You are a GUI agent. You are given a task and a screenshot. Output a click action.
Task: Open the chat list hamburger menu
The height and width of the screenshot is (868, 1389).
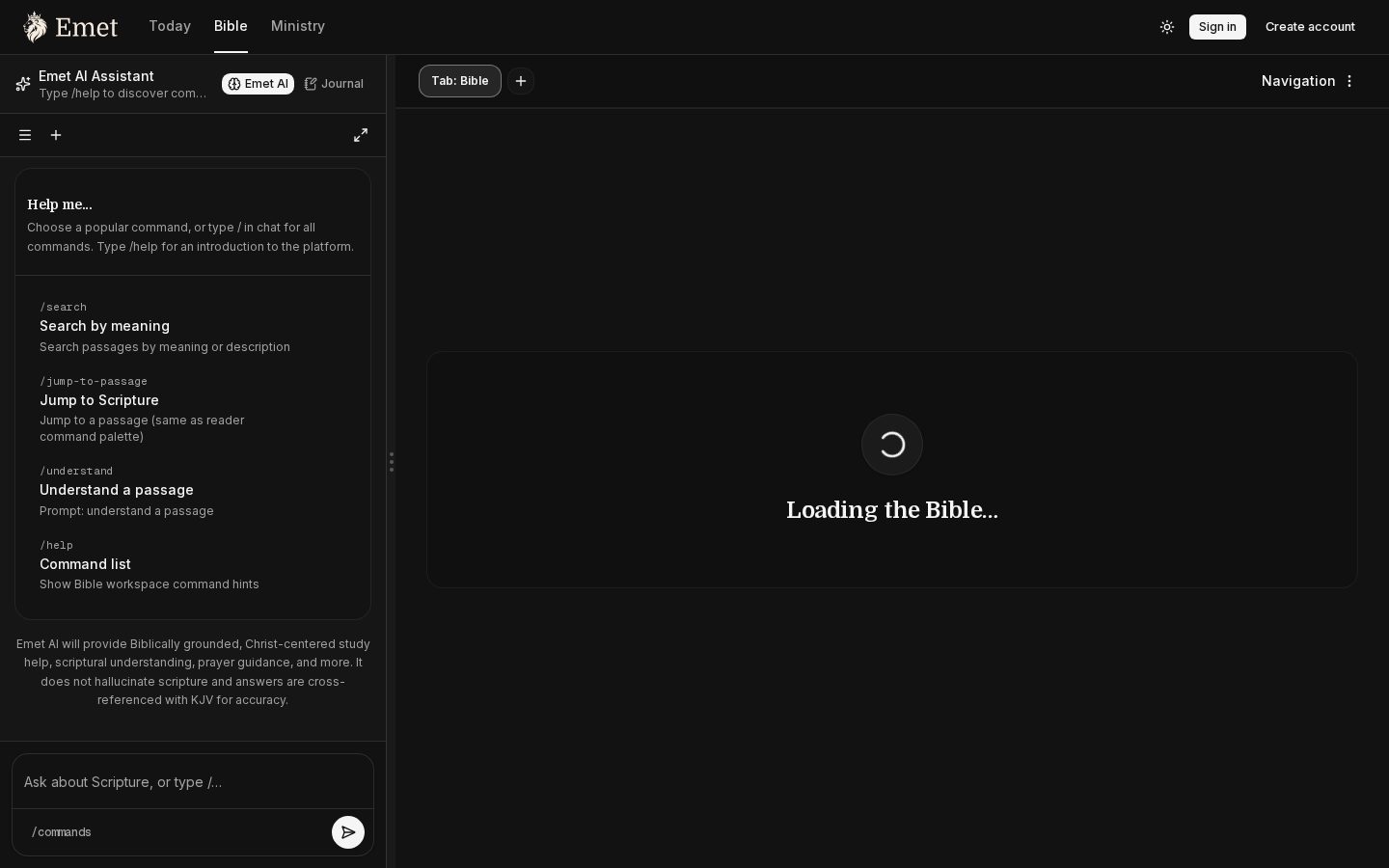coord(25,135)
